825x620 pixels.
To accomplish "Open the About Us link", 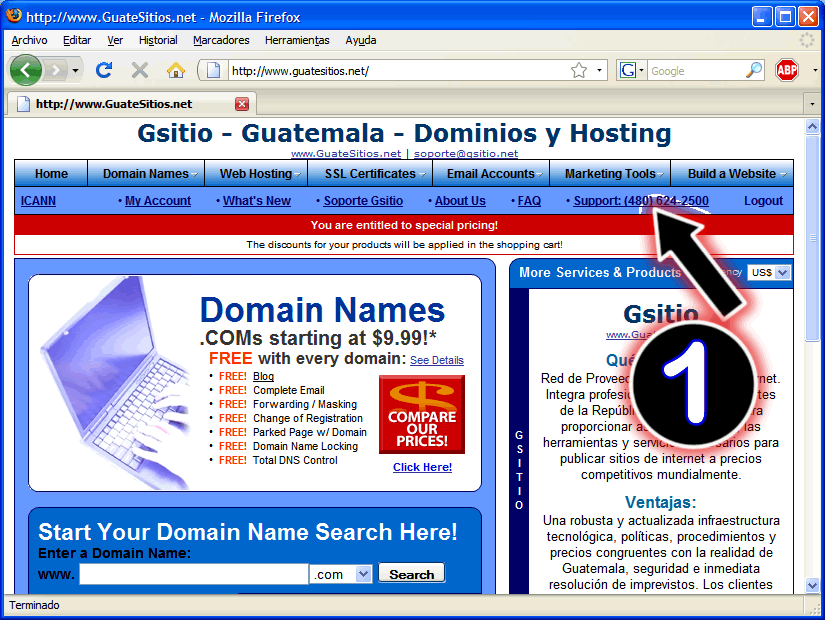I will tap(460, 201).
